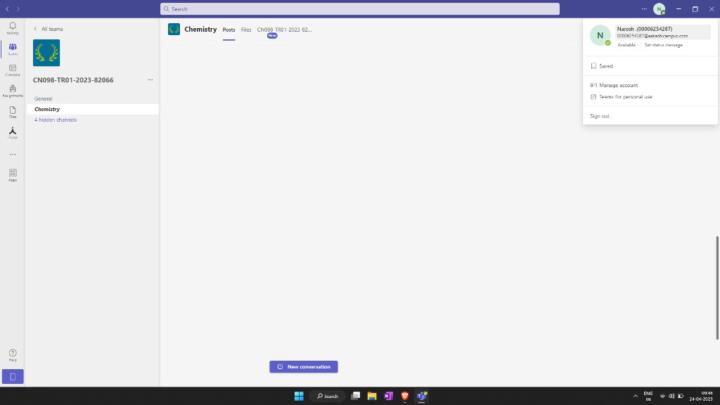Open the CN098 team avatar with laurel
The height and width of the screenshot is (405, 720).
46,53
